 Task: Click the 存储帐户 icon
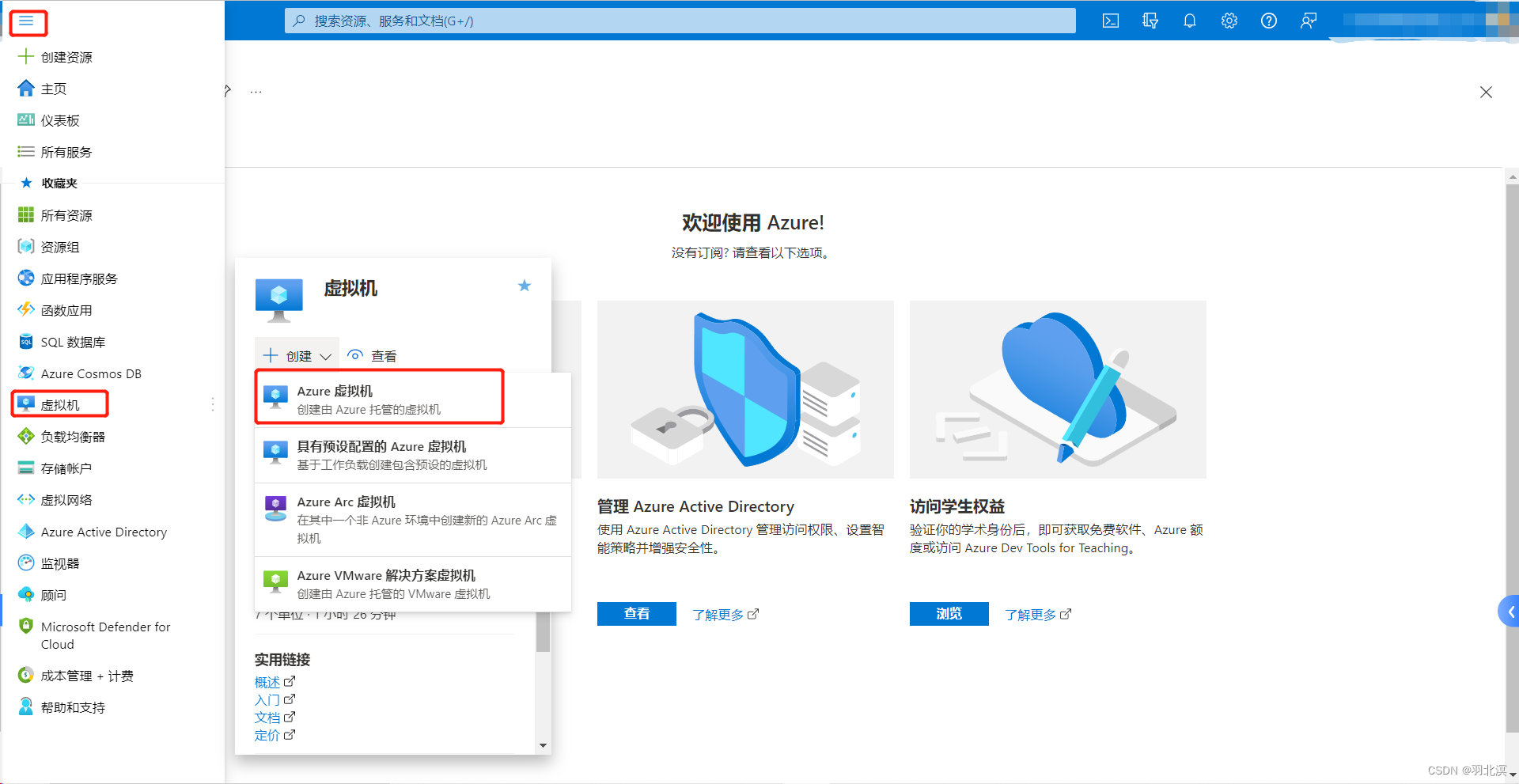pos(26,468)
